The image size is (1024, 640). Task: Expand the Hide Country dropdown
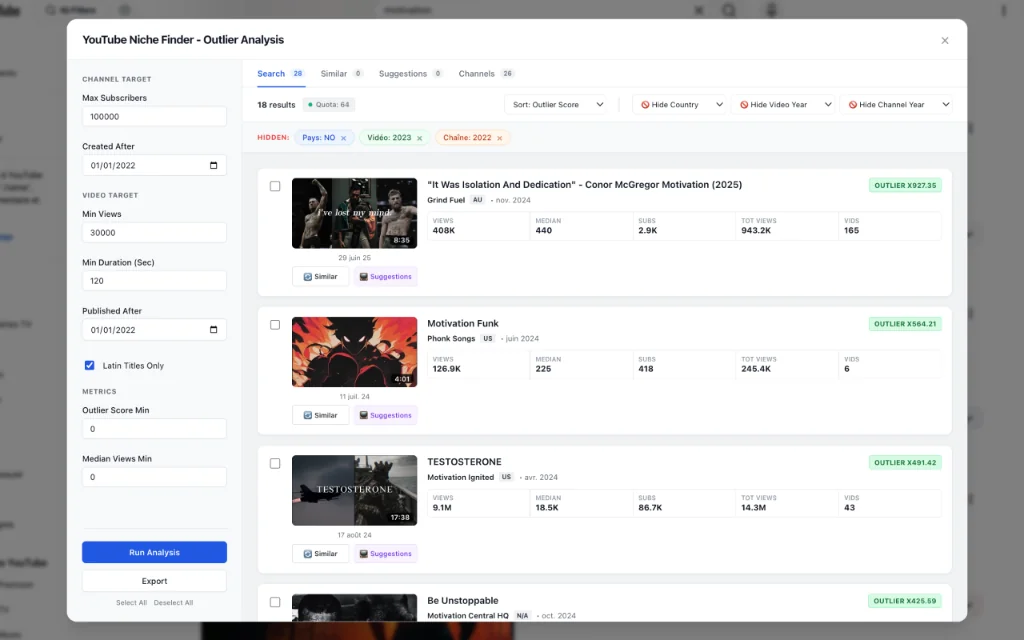tap(680, 104)
